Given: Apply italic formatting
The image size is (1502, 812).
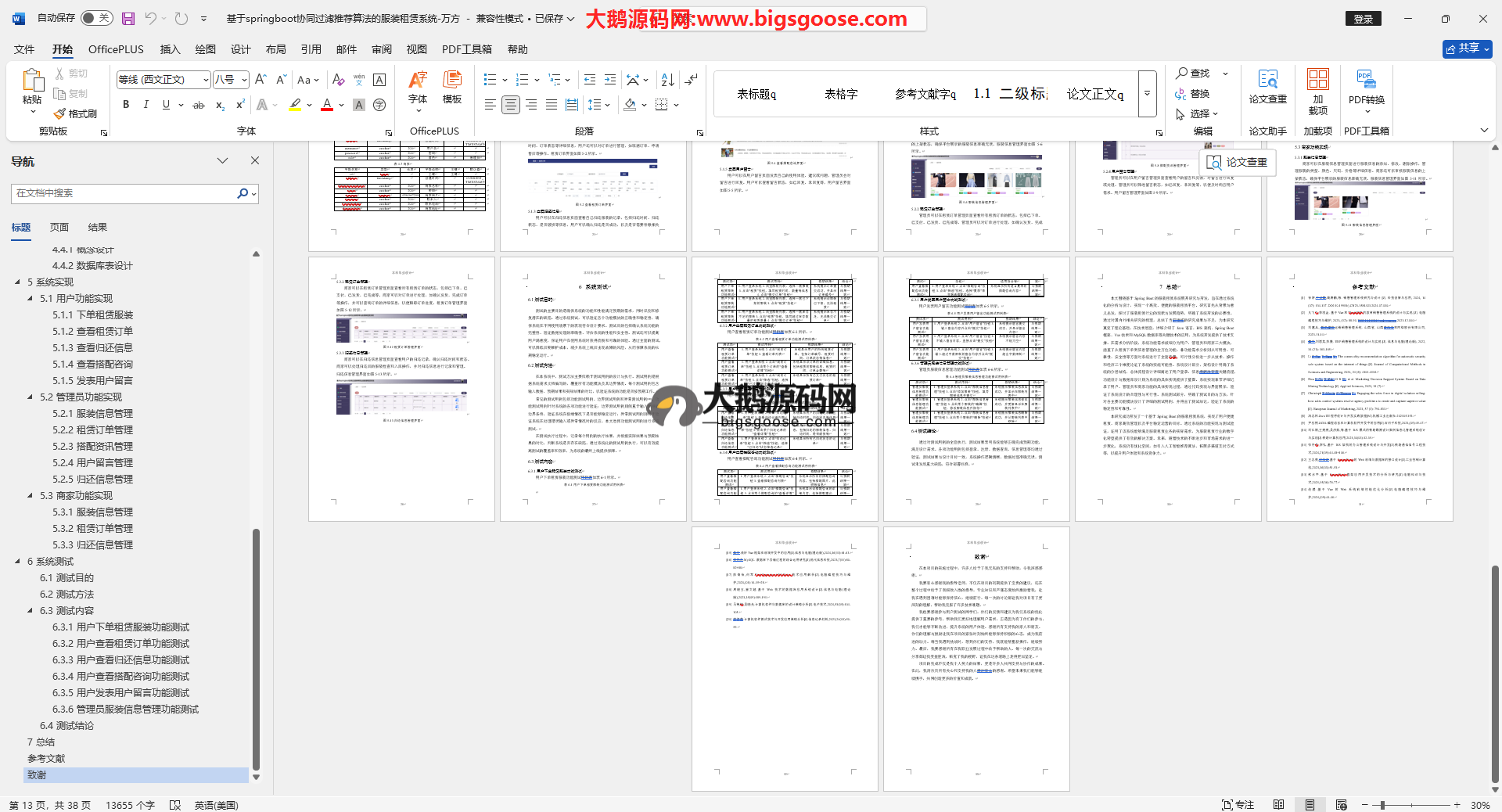Looking at the screenshot, I should [x=146, y=105].
